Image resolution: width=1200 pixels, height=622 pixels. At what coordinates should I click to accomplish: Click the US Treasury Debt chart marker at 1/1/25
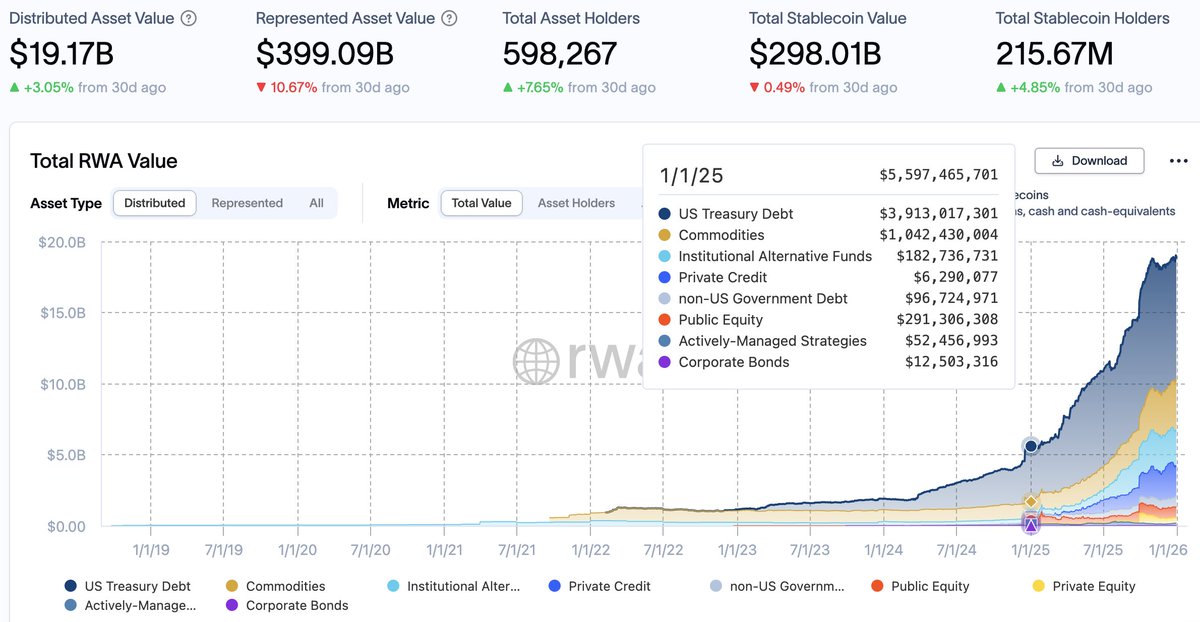[x=1031, y=446]
